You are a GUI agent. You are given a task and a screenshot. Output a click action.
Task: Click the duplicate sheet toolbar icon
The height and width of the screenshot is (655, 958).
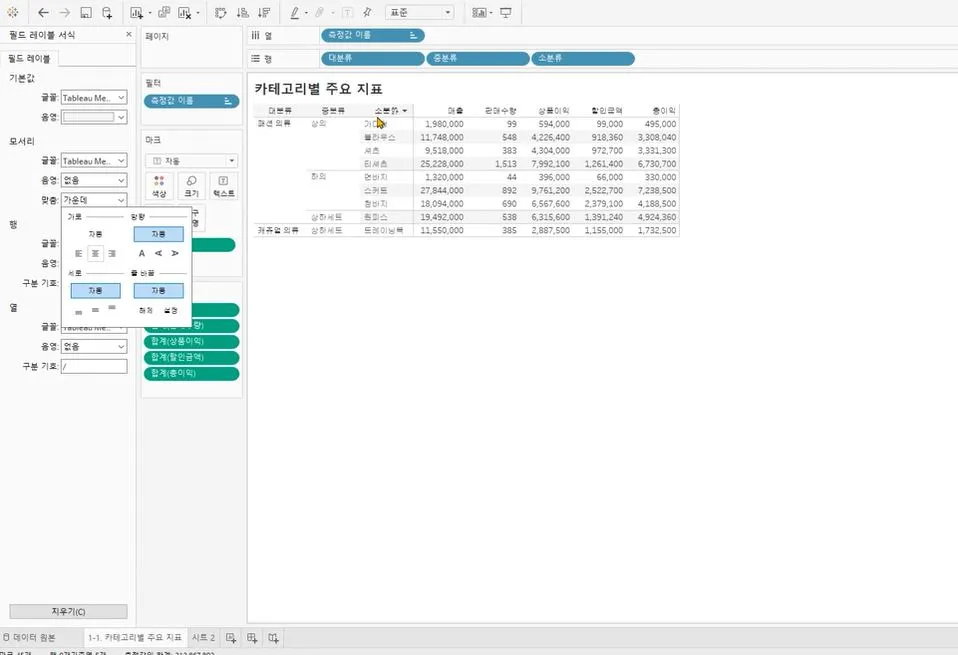(164, 12)
